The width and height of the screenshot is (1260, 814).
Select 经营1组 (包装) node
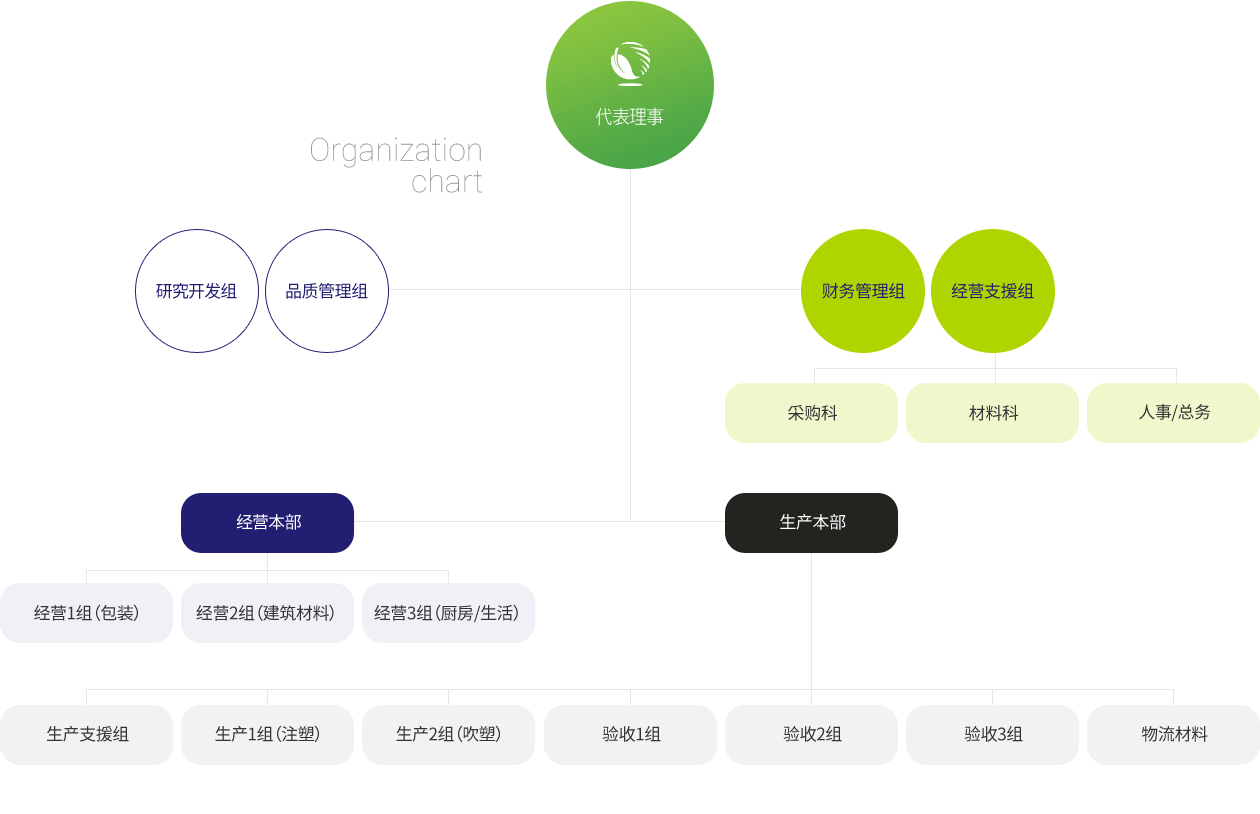click(86, 613)
